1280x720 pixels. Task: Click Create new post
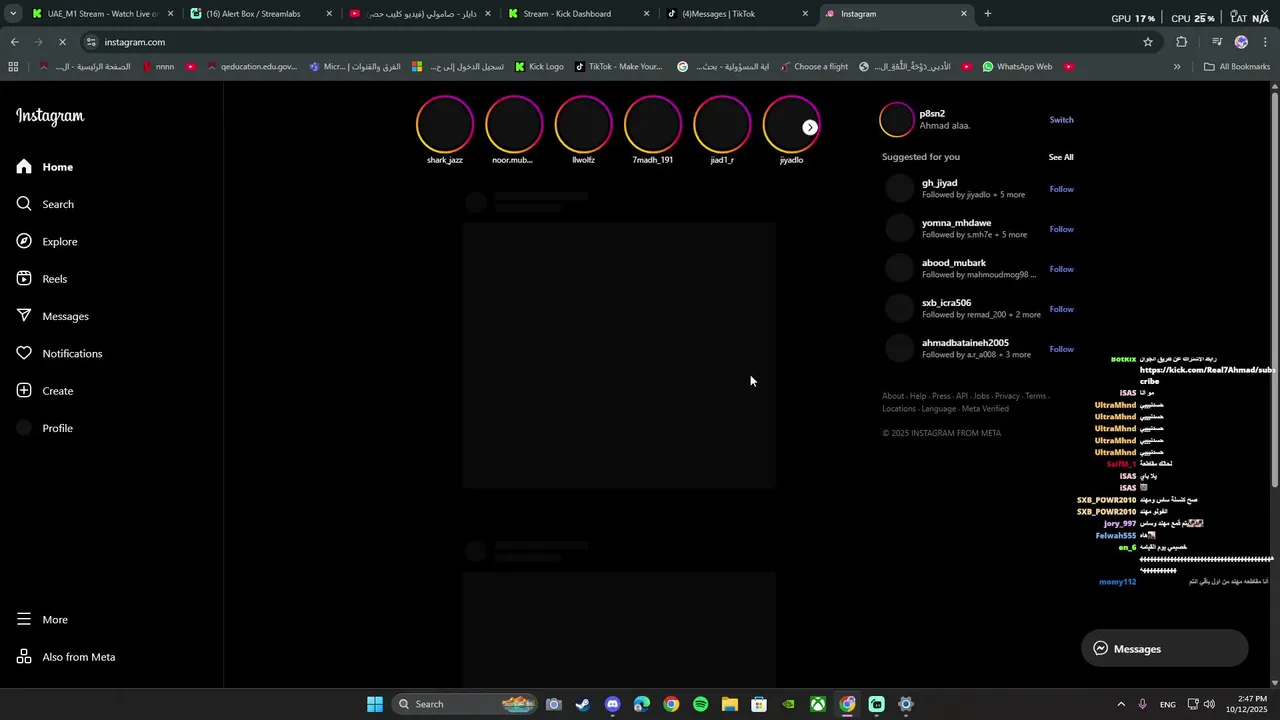point(44,391)
